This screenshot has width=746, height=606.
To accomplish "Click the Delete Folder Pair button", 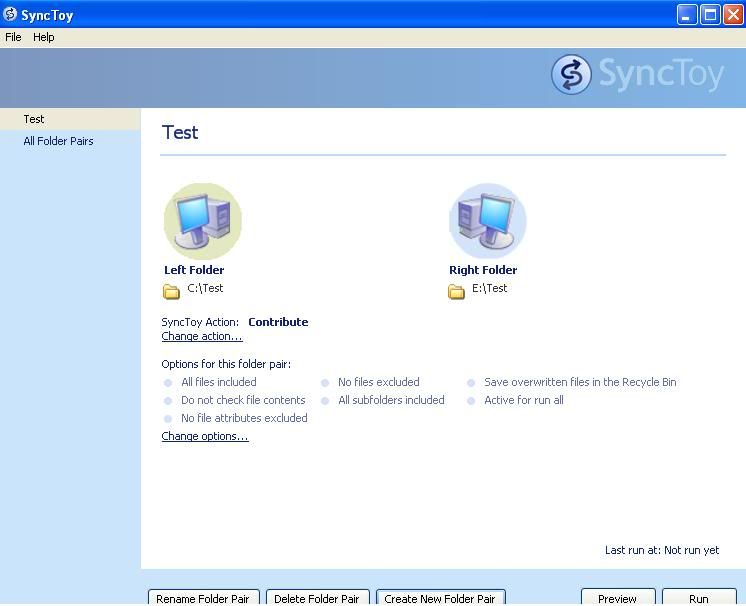I will click(x=317, y=598).
